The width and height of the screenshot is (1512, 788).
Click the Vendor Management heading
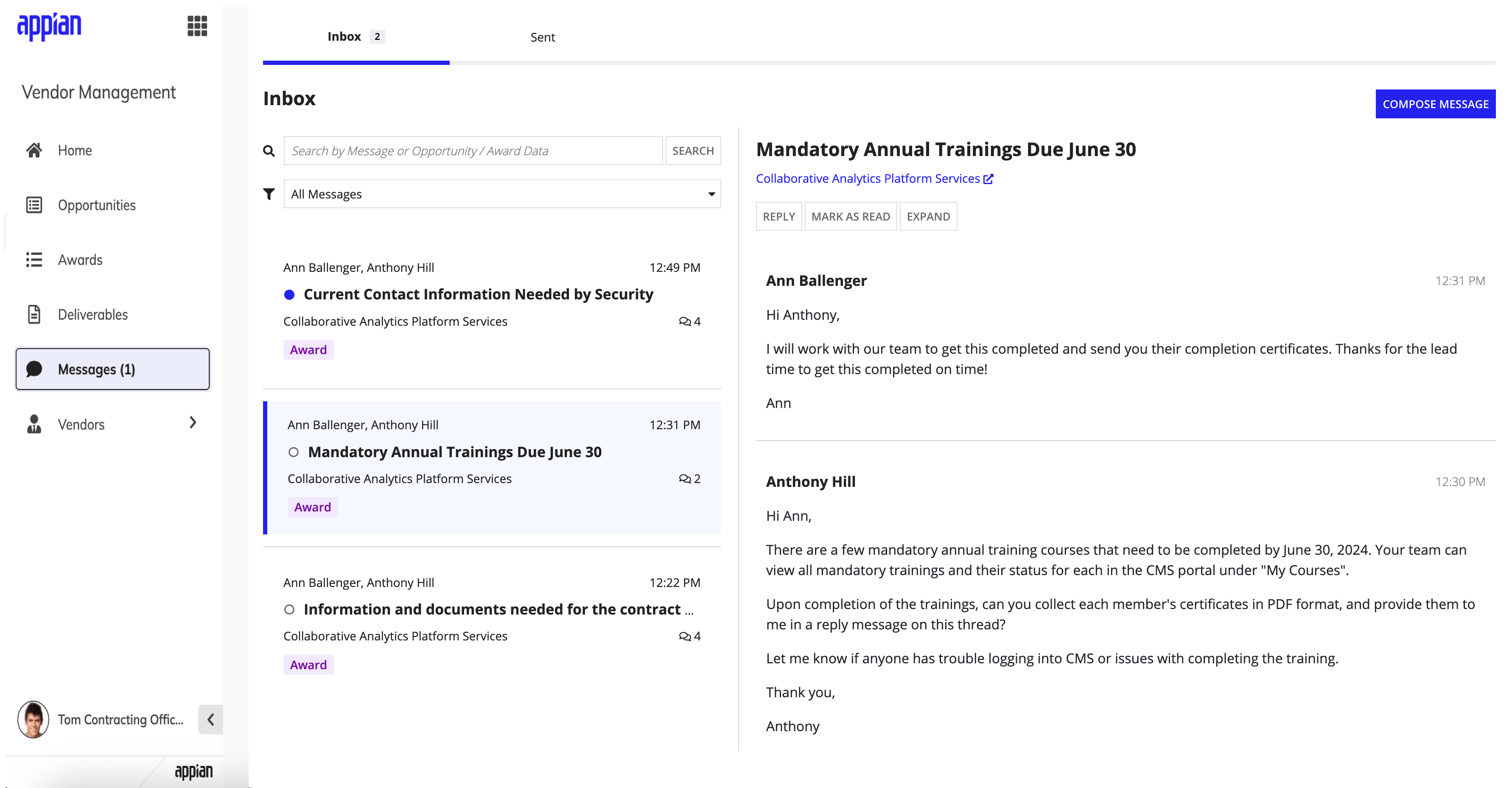(x=98, y=92)
